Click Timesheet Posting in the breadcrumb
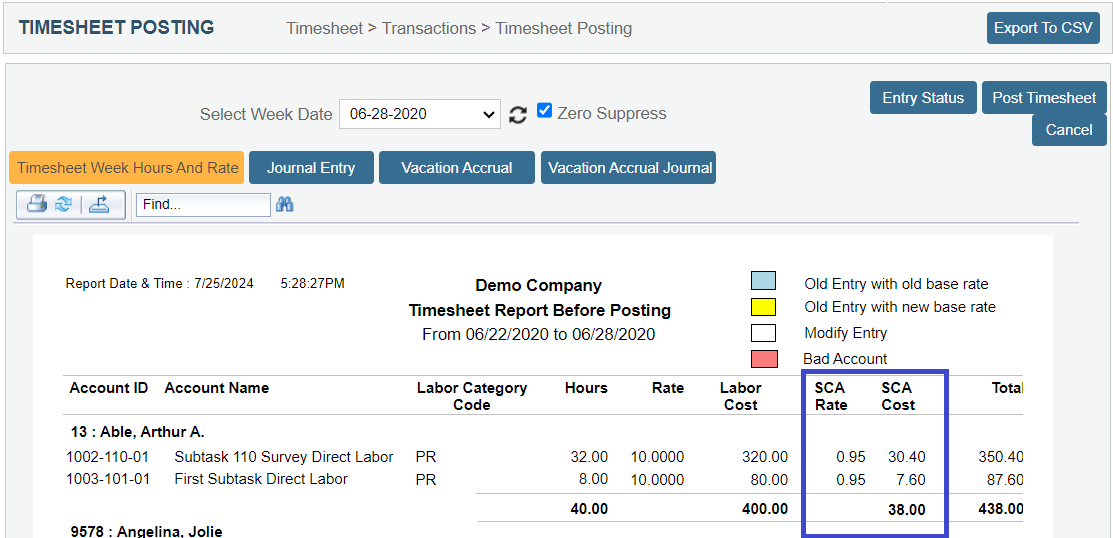Viewport: 1113px width, 538px height. point(564,28)
